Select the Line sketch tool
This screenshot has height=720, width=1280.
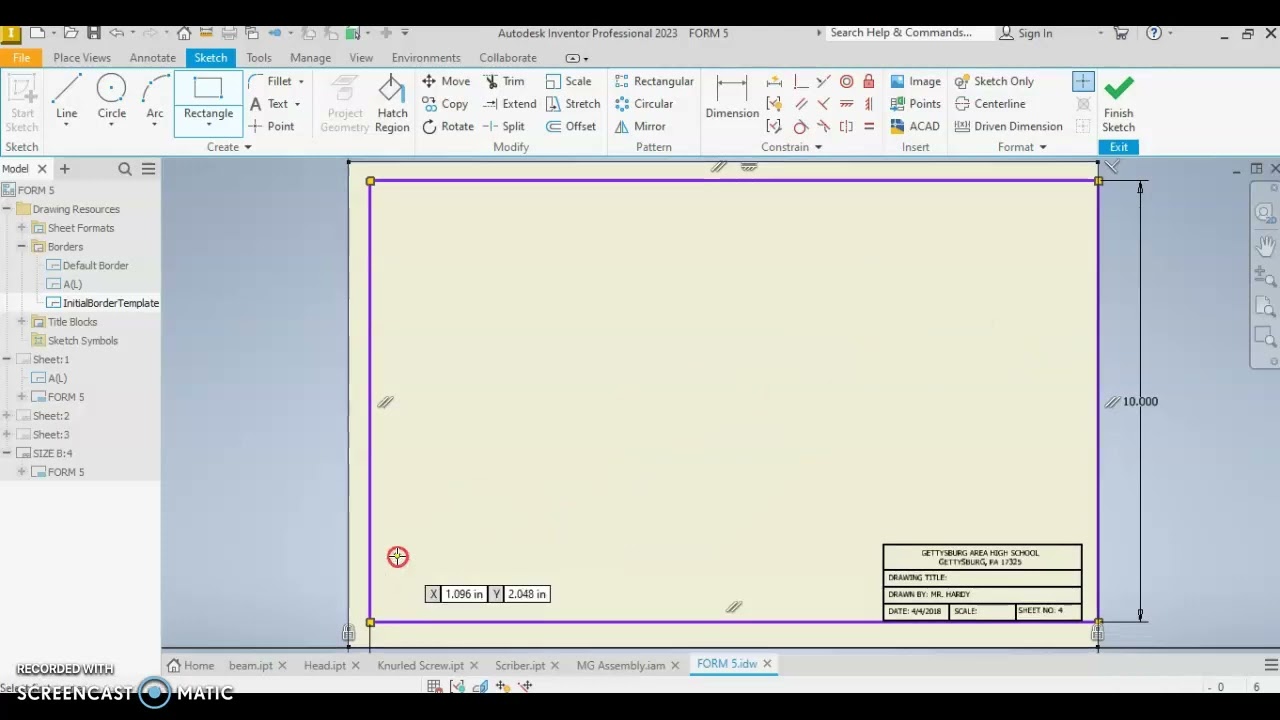(66, 98)
